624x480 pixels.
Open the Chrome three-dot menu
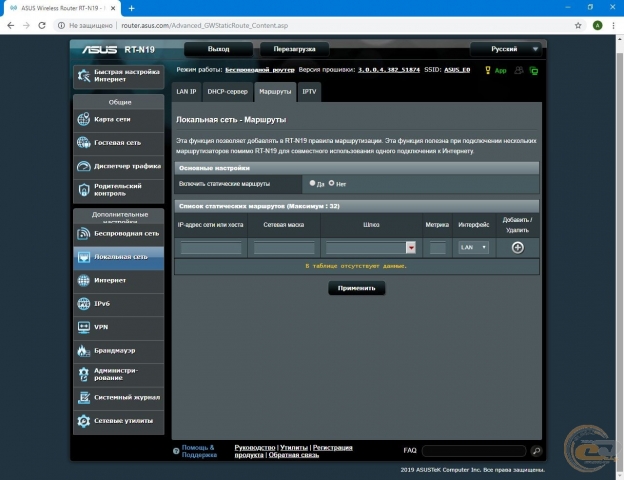coord(613,25)
